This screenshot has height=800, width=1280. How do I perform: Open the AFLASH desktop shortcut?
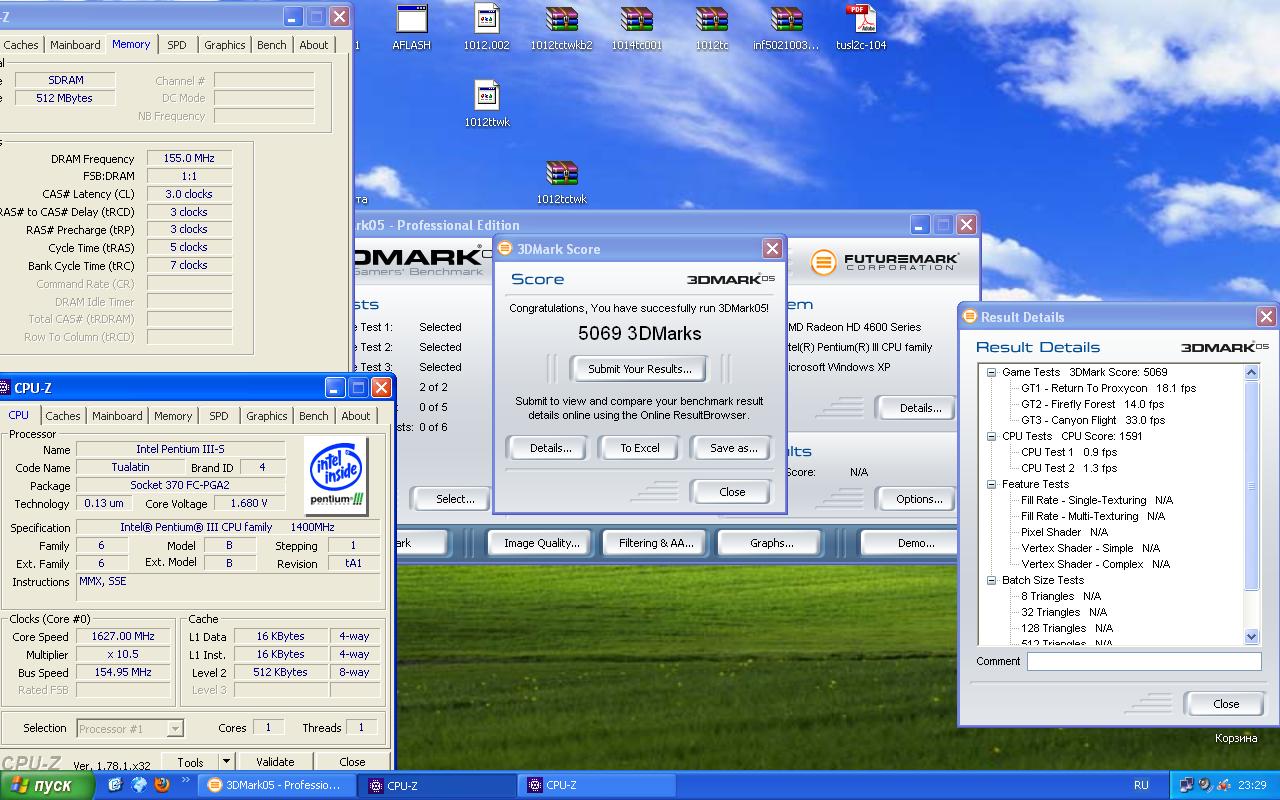click(x=411, y=27)
